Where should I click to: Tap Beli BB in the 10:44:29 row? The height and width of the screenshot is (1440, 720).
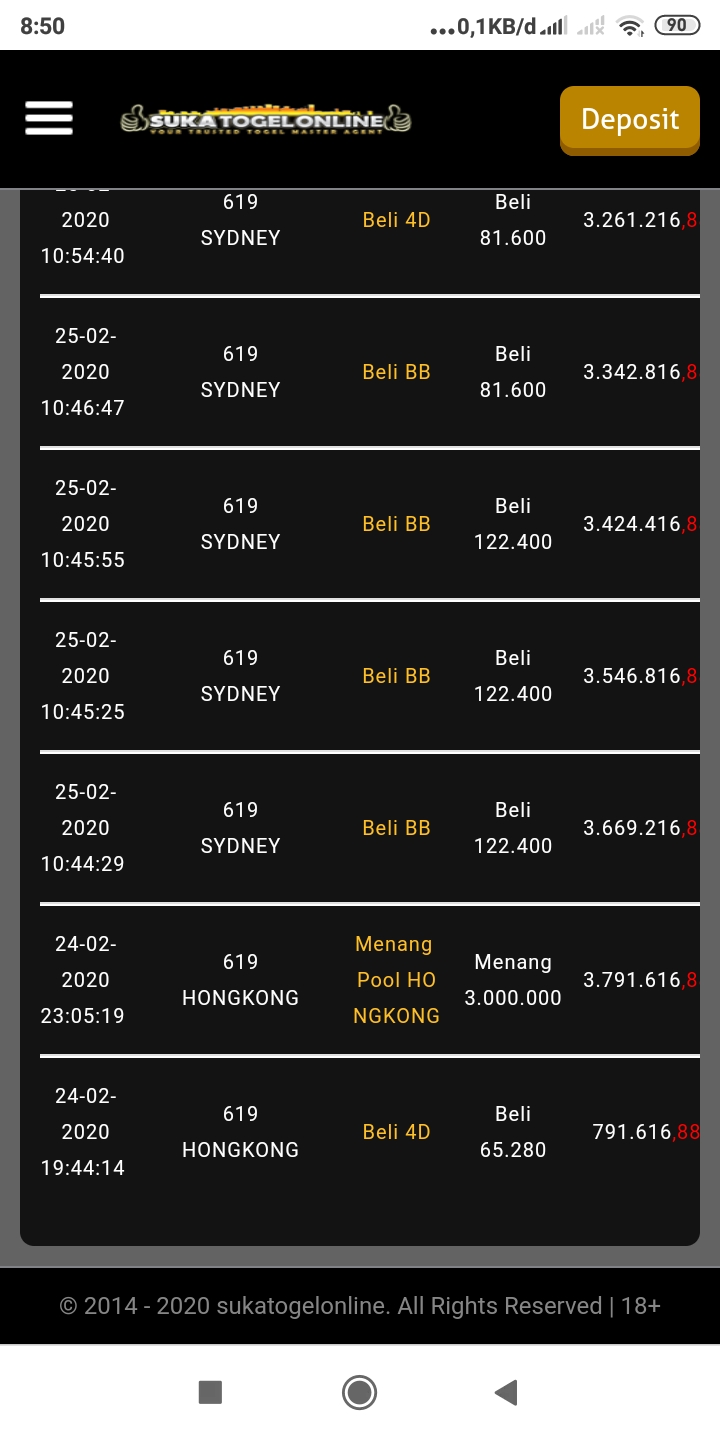point(396,828)
